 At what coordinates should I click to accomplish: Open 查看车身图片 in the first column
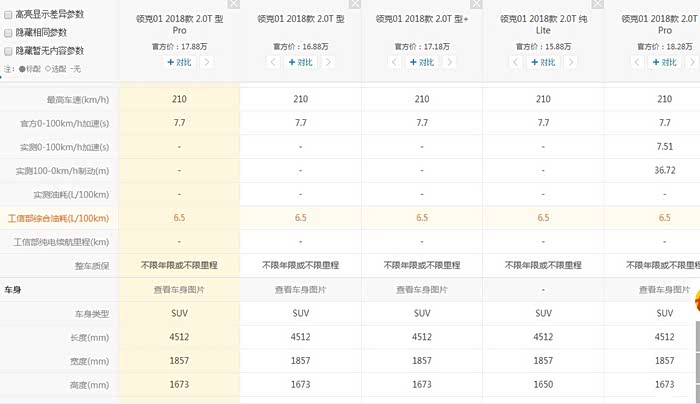(x=179, y=290)
